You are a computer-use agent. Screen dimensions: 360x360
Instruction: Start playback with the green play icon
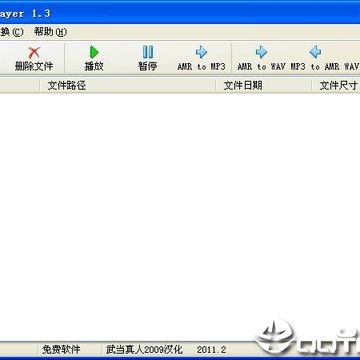94,52
